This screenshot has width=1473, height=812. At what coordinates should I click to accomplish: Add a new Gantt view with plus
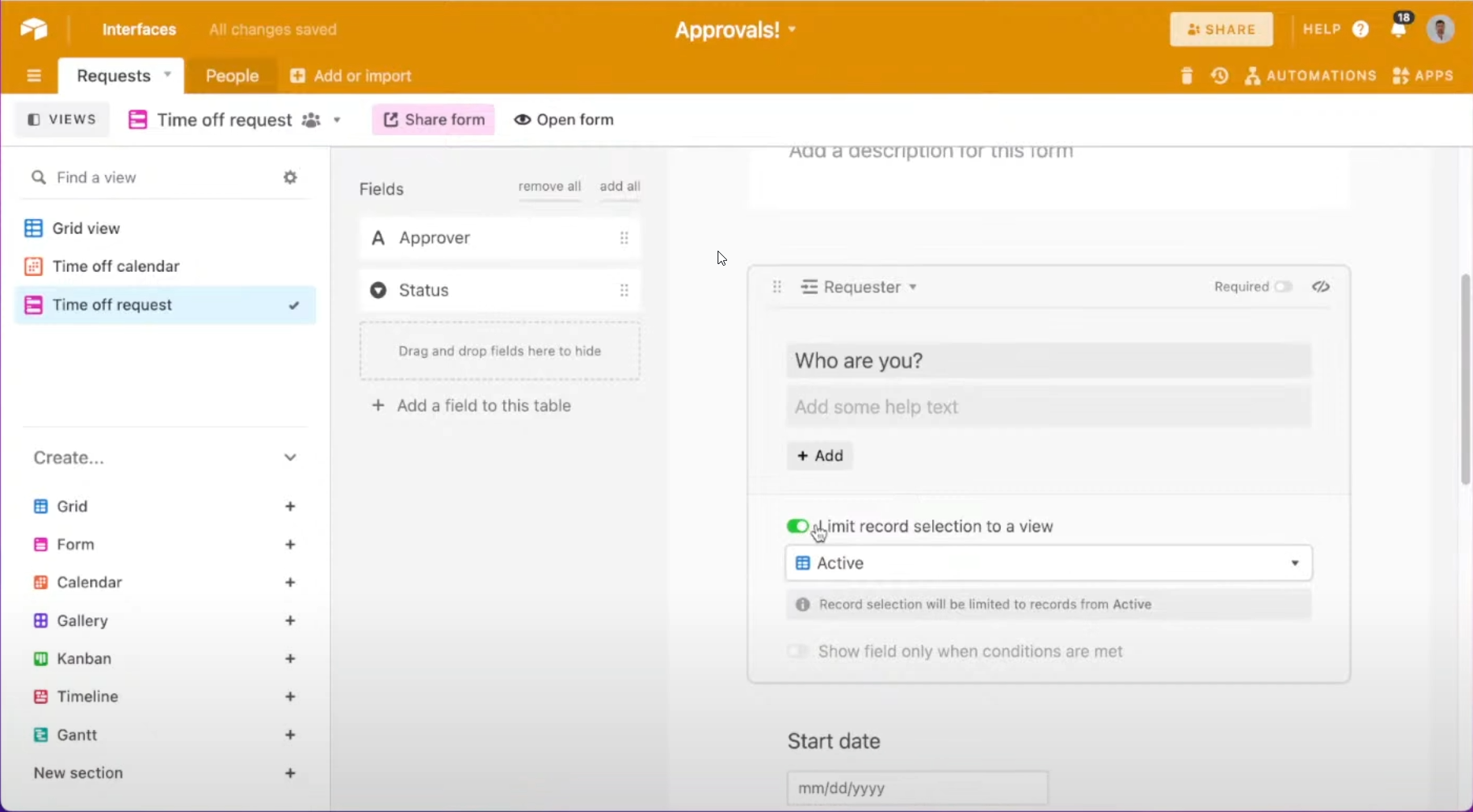point(290,735)
